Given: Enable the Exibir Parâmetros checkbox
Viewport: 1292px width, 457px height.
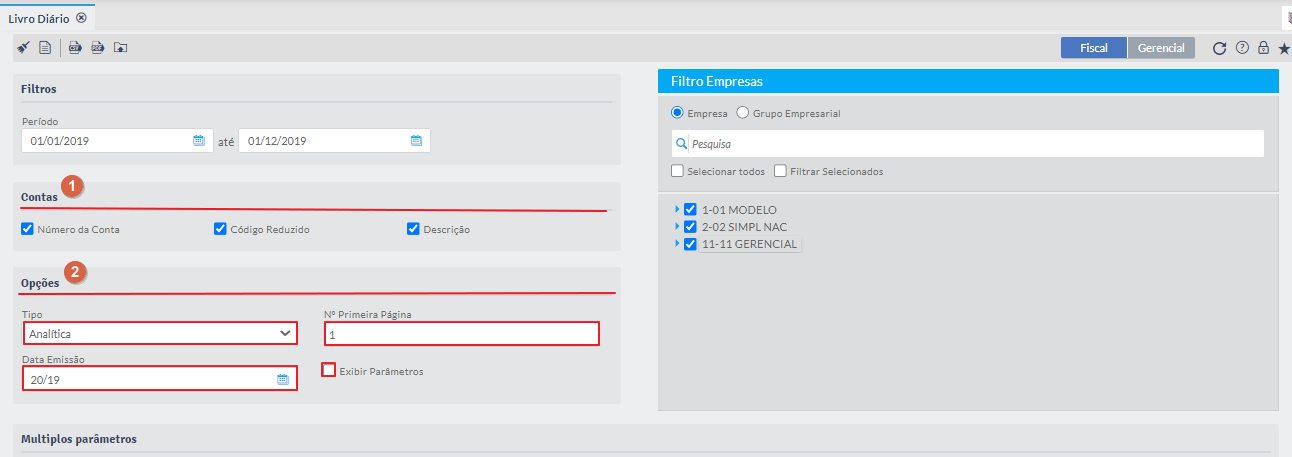Looking at the screenshot, I should point(329,371).
